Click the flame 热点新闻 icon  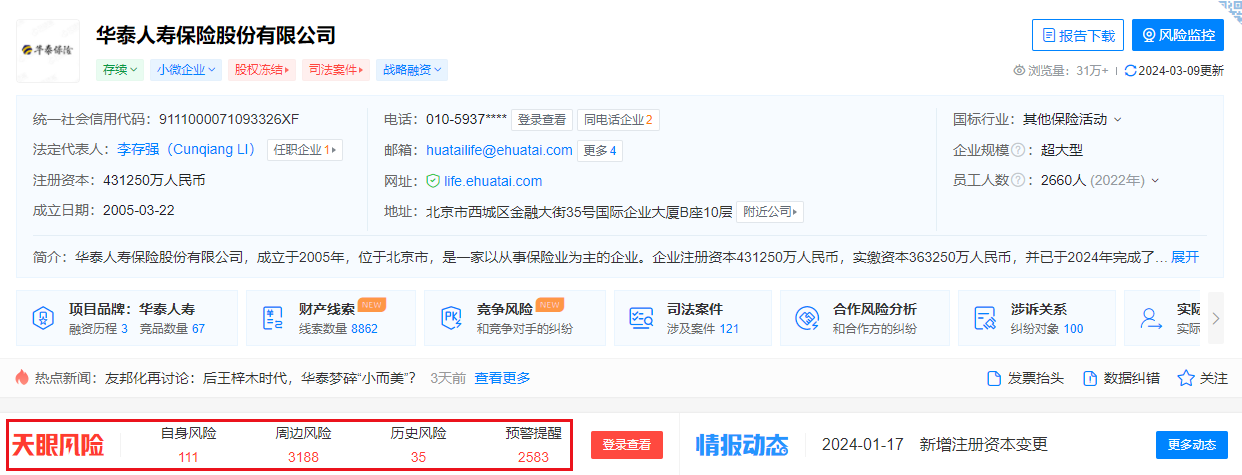(x=23, y=378)
